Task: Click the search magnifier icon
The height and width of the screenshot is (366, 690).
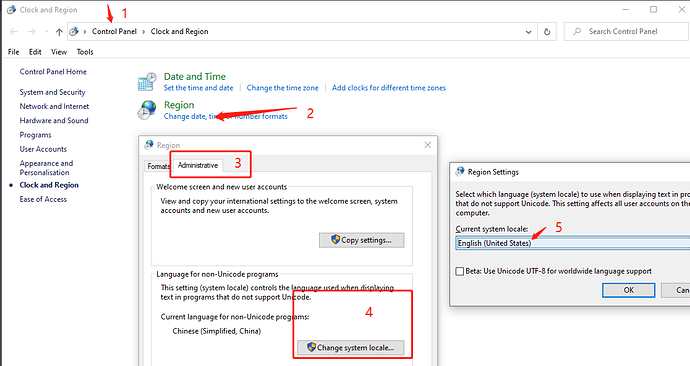Action: [x=576, y=32]
